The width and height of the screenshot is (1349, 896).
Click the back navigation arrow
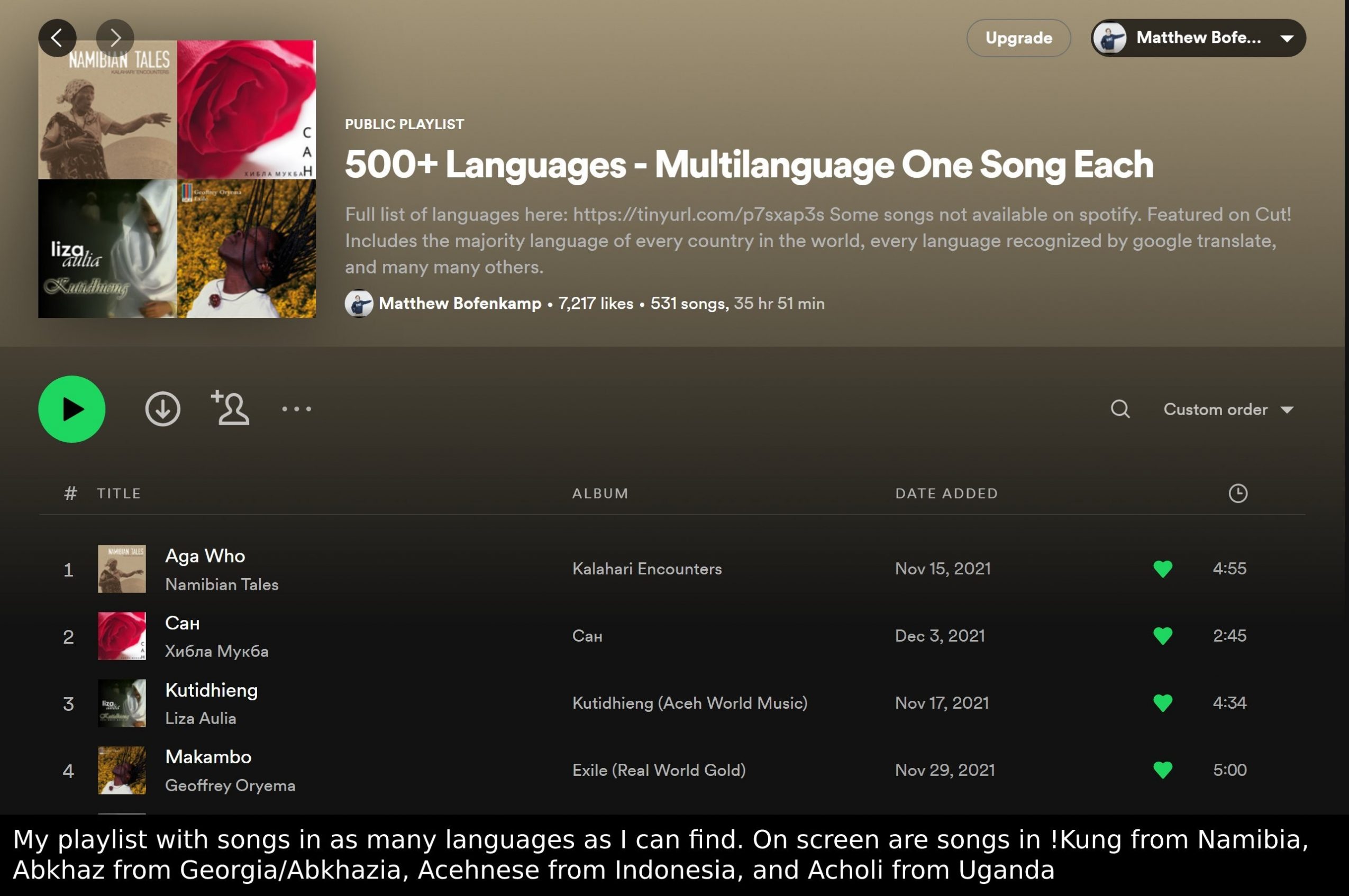(x=57, y=38)
